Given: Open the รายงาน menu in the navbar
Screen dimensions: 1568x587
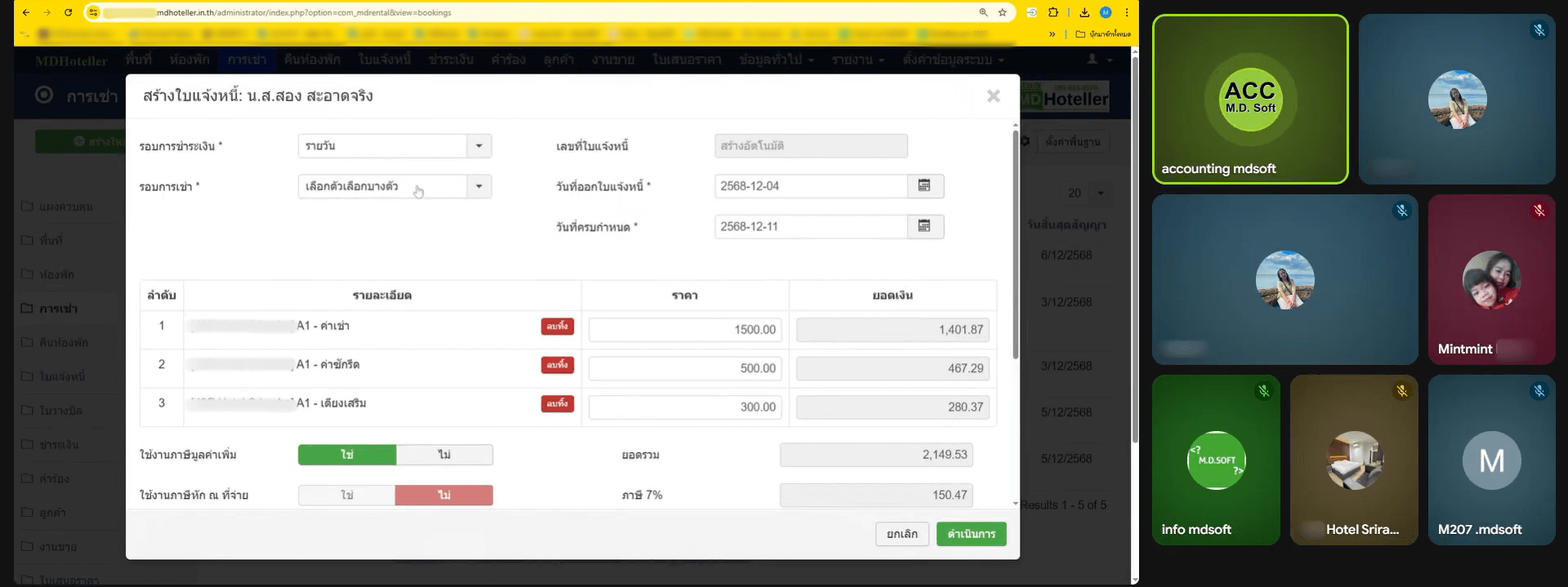Looking at the screenshot, I should 857,60.
